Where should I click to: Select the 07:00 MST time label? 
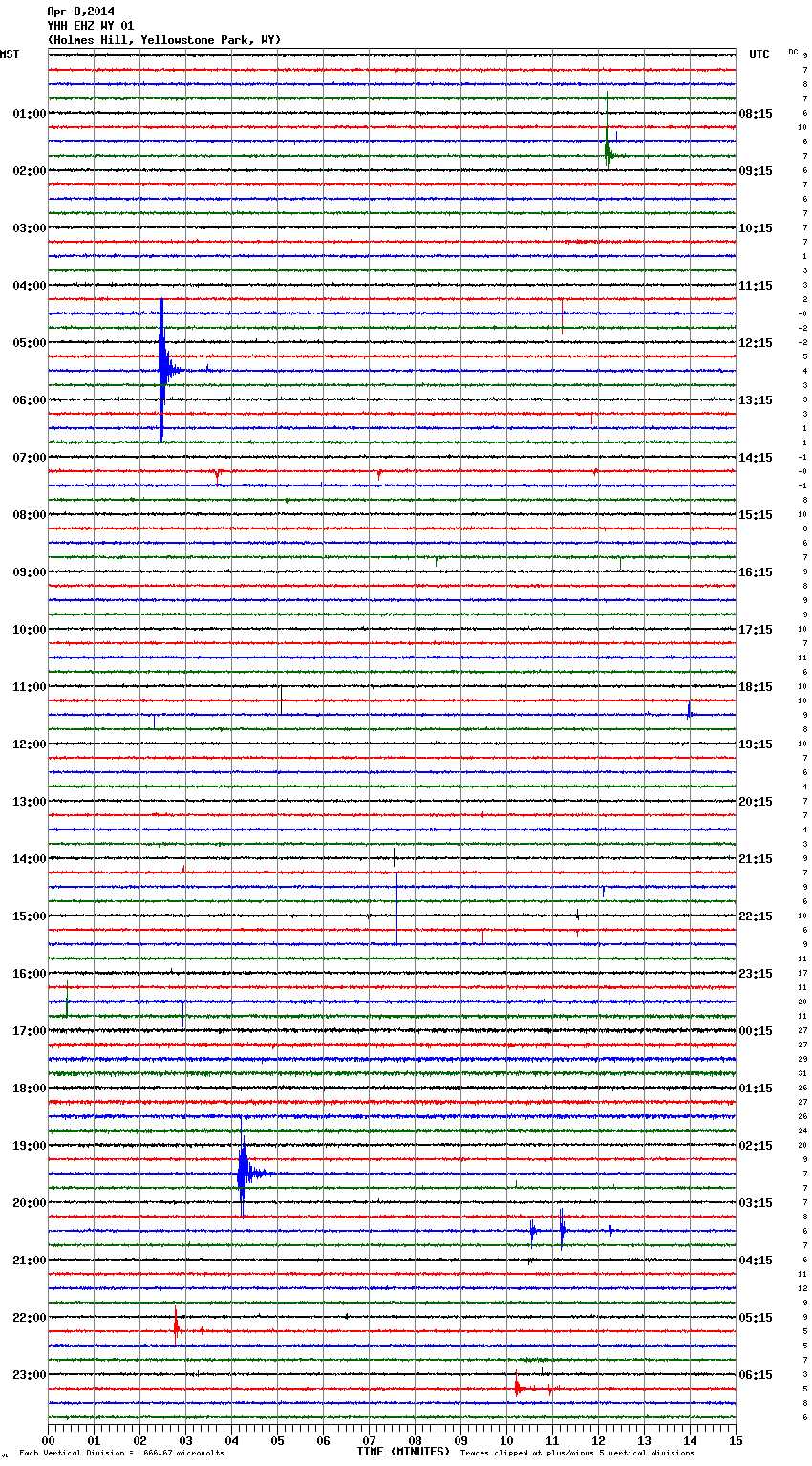coord(30,458)
